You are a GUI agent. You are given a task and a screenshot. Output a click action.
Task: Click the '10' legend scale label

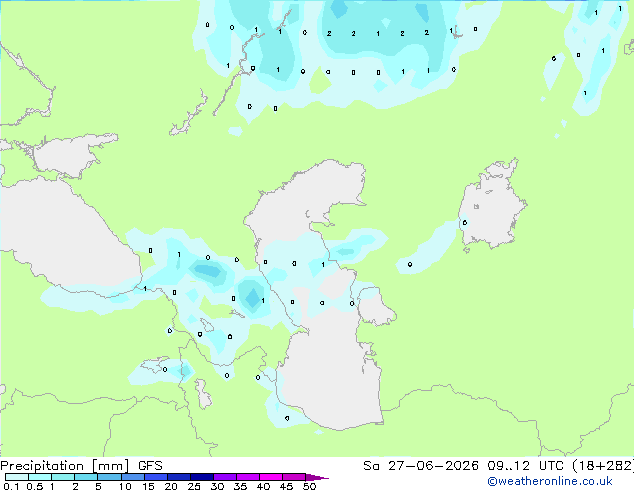(x=125, y=486)
